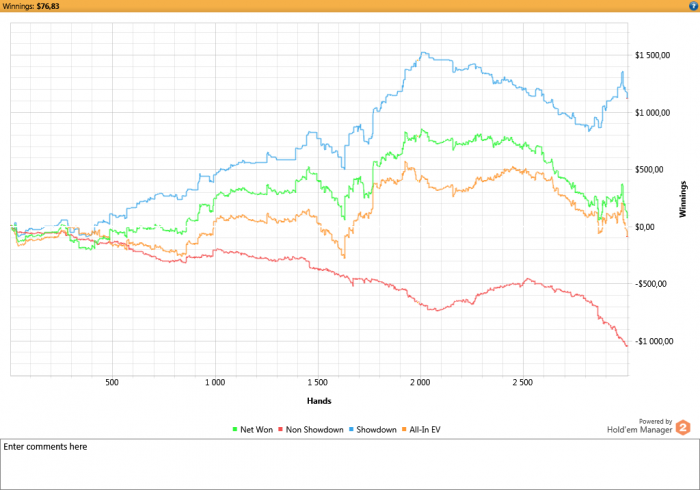The image size is (700, 490).
Task: Click the 2 500 hands axis label
Action: coord(523,382)
